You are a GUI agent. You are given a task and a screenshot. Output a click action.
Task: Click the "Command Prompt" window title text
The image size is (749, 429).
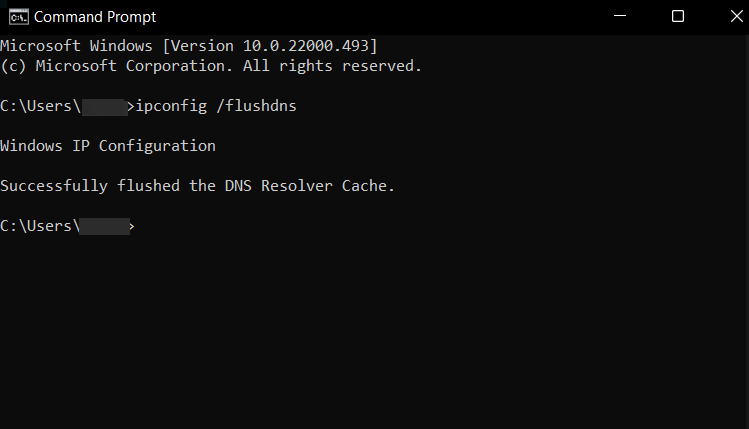click(94, 17)
